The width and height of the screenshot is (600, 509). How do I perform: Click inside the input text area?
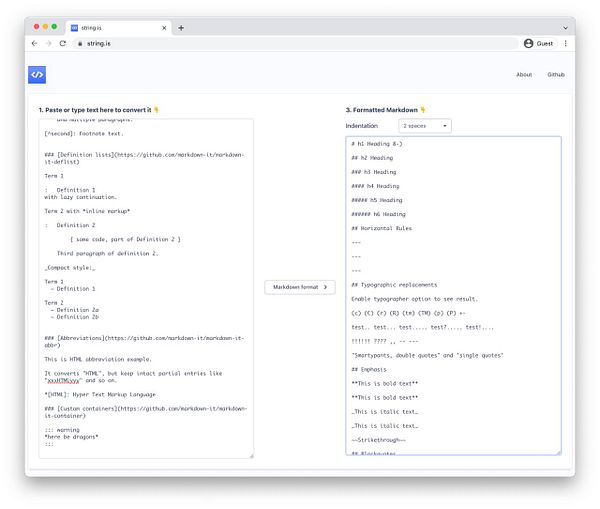[146, 288]
